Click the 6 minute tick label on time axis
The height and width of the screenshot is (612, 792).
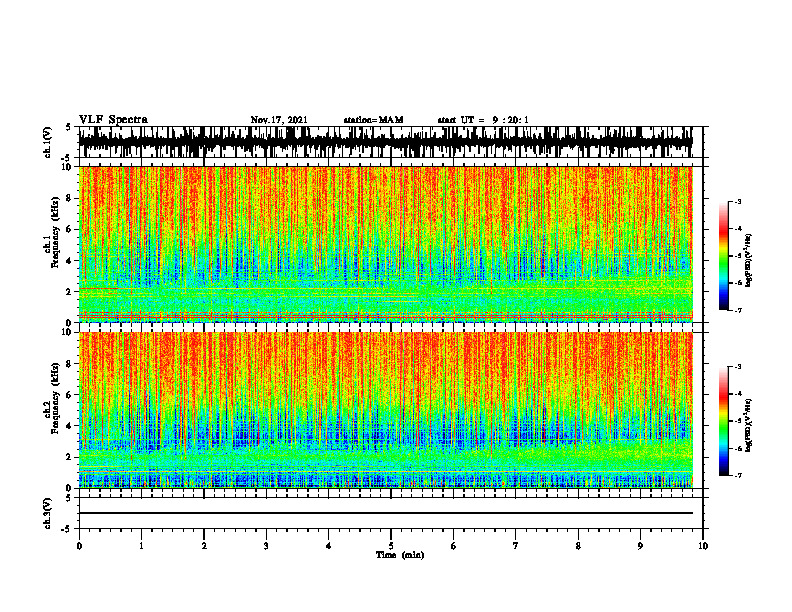(454, 546)
